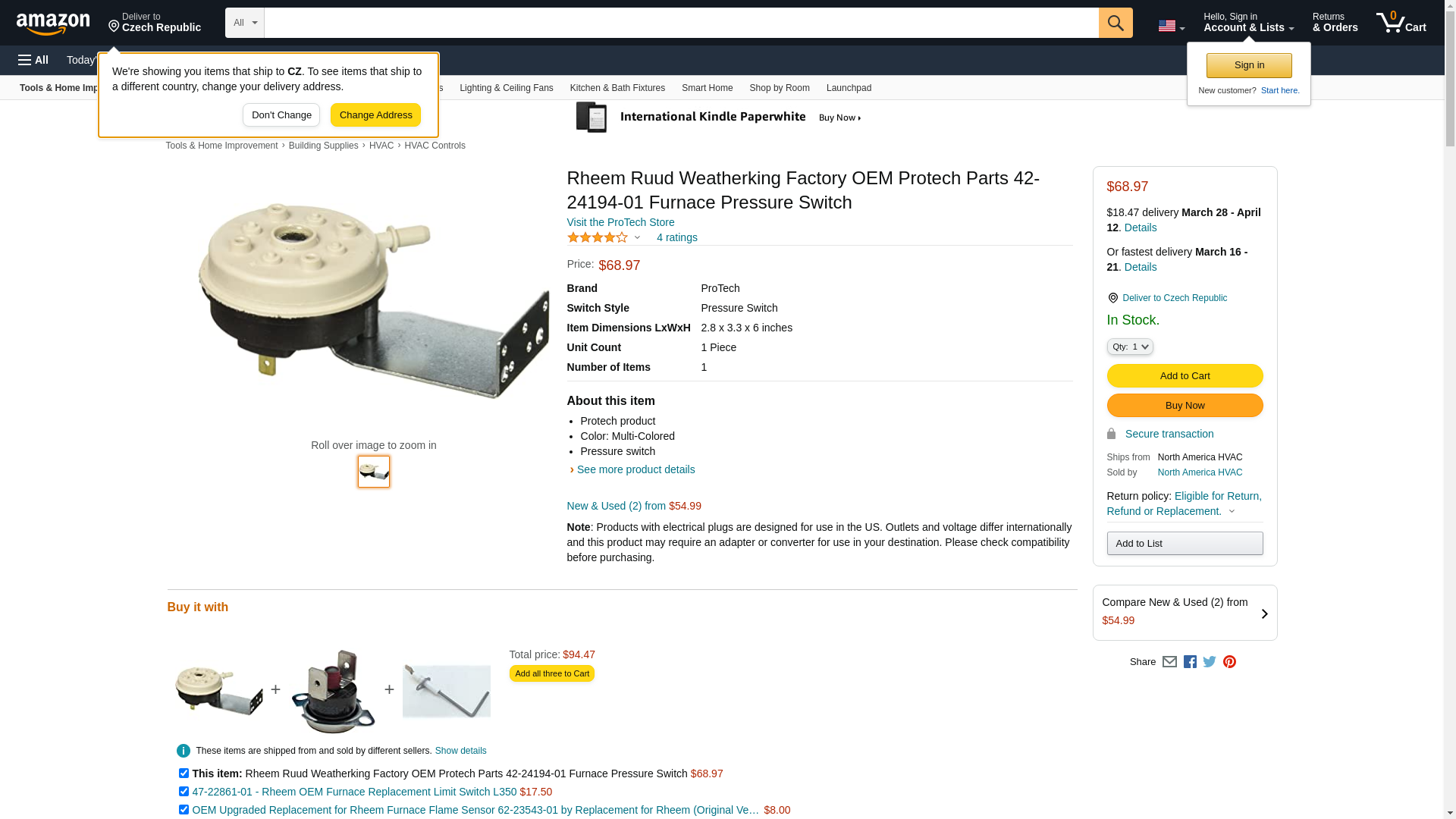The height and width of the screenshot is (819, 1456).
Task: Click the Add to Cart button
Action: [x=1185, y=376]
